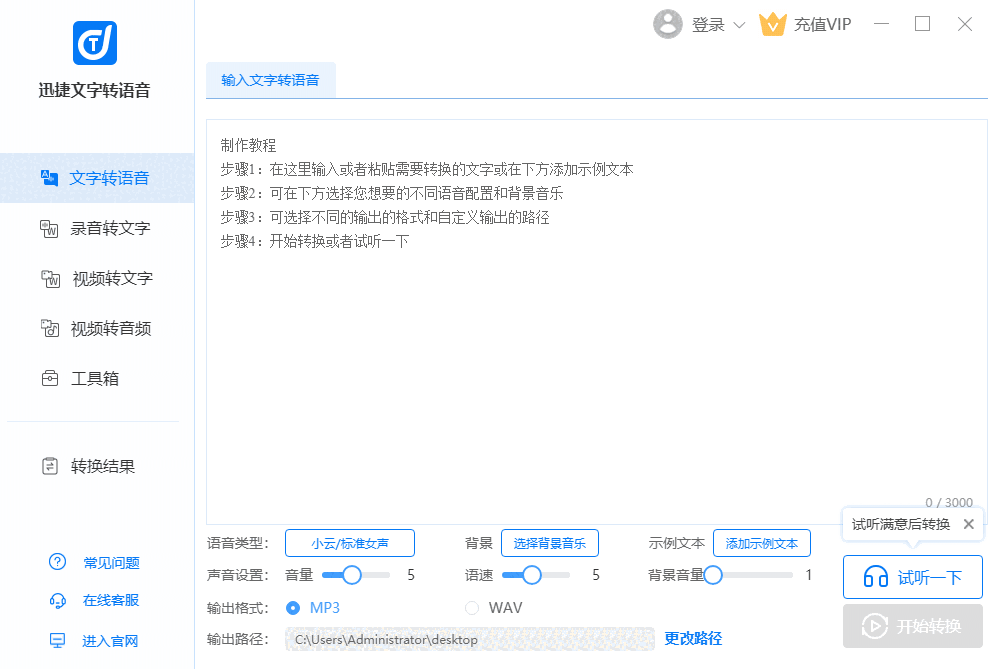
Task: Click the 更改路径 link
Action: point(693,638)
